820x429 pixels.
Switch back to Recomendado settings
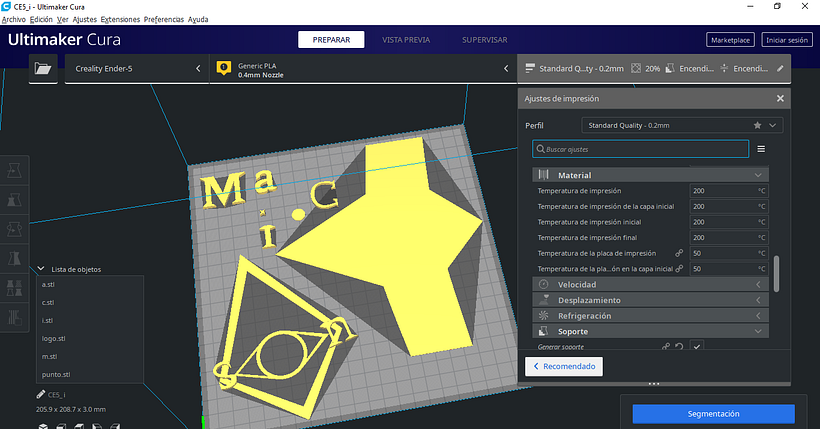(564, 366)
